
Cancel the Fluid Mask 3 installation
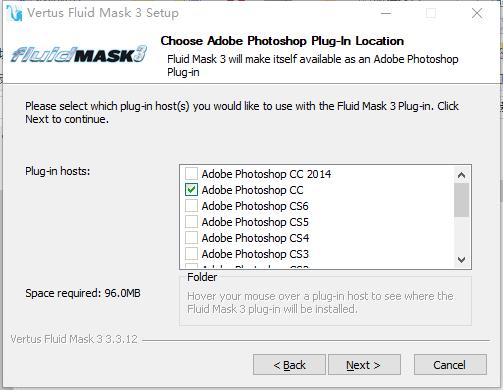(x=450, y=365)
